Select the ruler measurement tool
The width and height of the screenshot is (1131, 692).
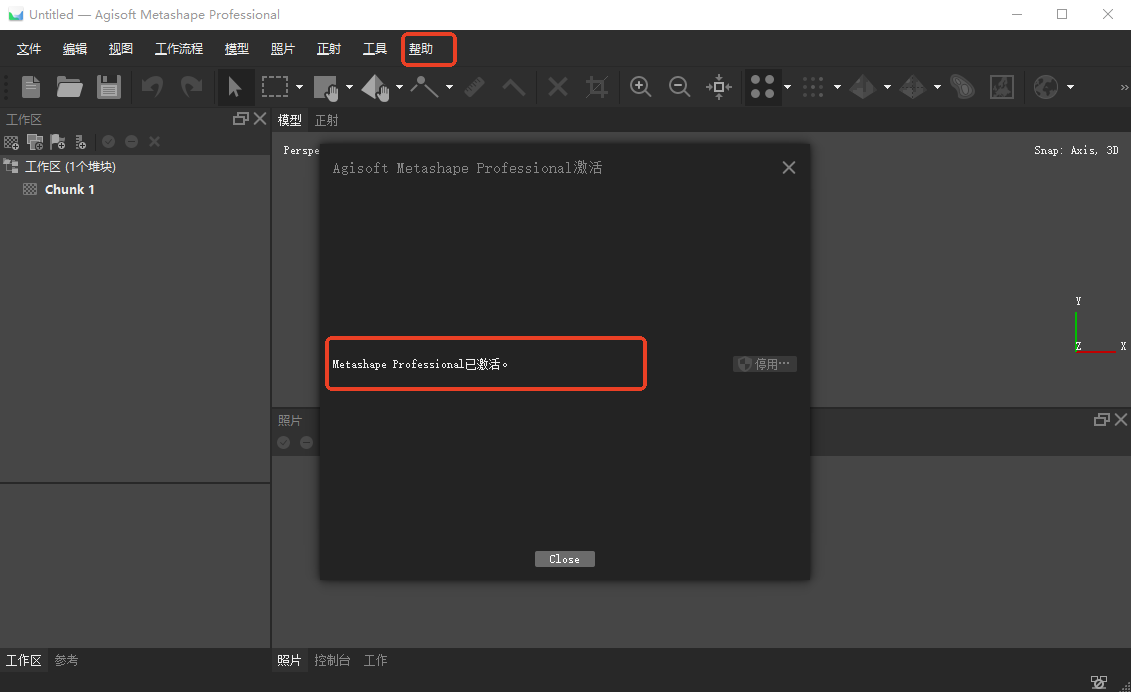coord(474,87)
